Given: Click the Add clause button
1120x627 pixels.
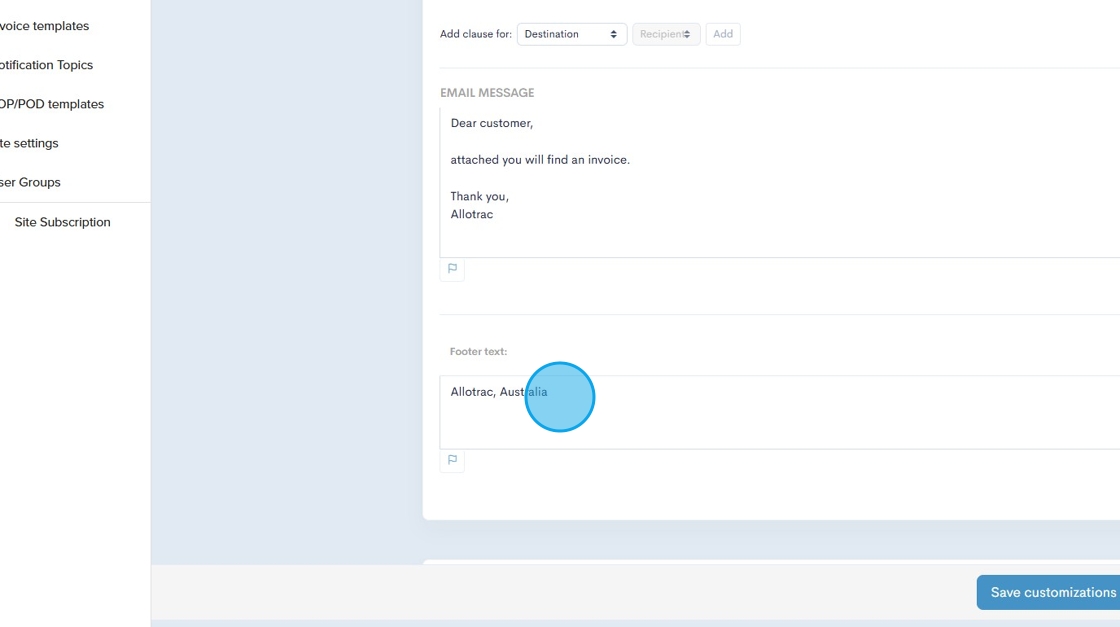Looking at the screenshot, I should [723, 34].
